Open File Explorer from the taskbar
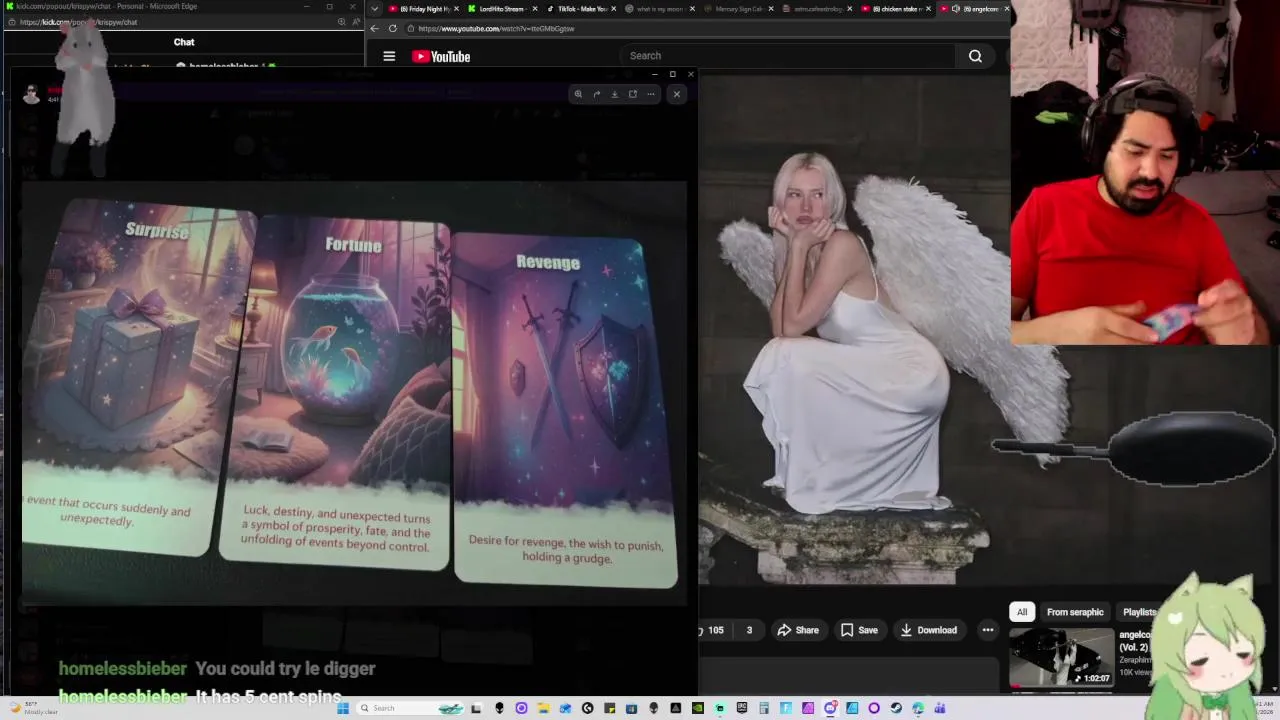Image resolution: width=1280 pixels, height=720 pixels. tap(544, 708)
